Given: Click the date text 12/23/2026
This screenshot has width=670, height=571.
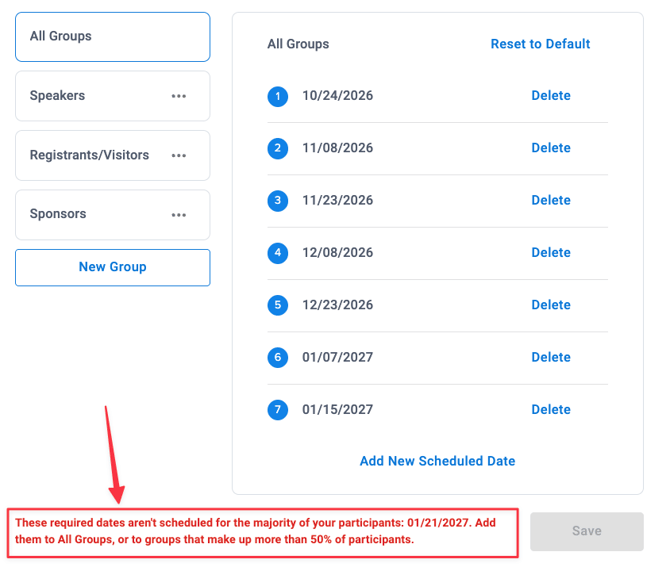Looking at the screenshot, I should [338, 305].
